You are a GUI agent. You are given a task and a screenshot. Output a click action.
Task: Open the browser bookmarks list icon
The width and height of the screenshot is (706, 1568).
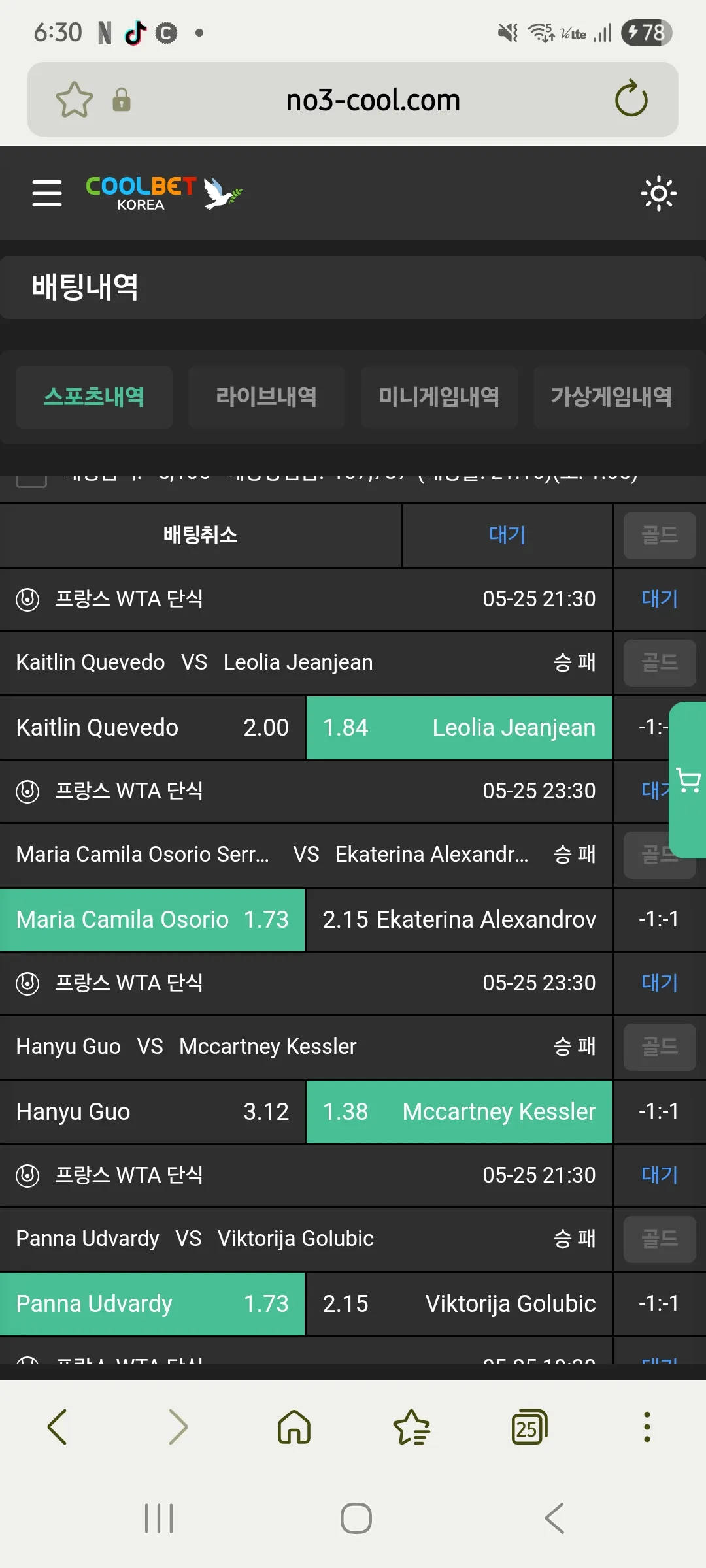tap(412, 1427)
